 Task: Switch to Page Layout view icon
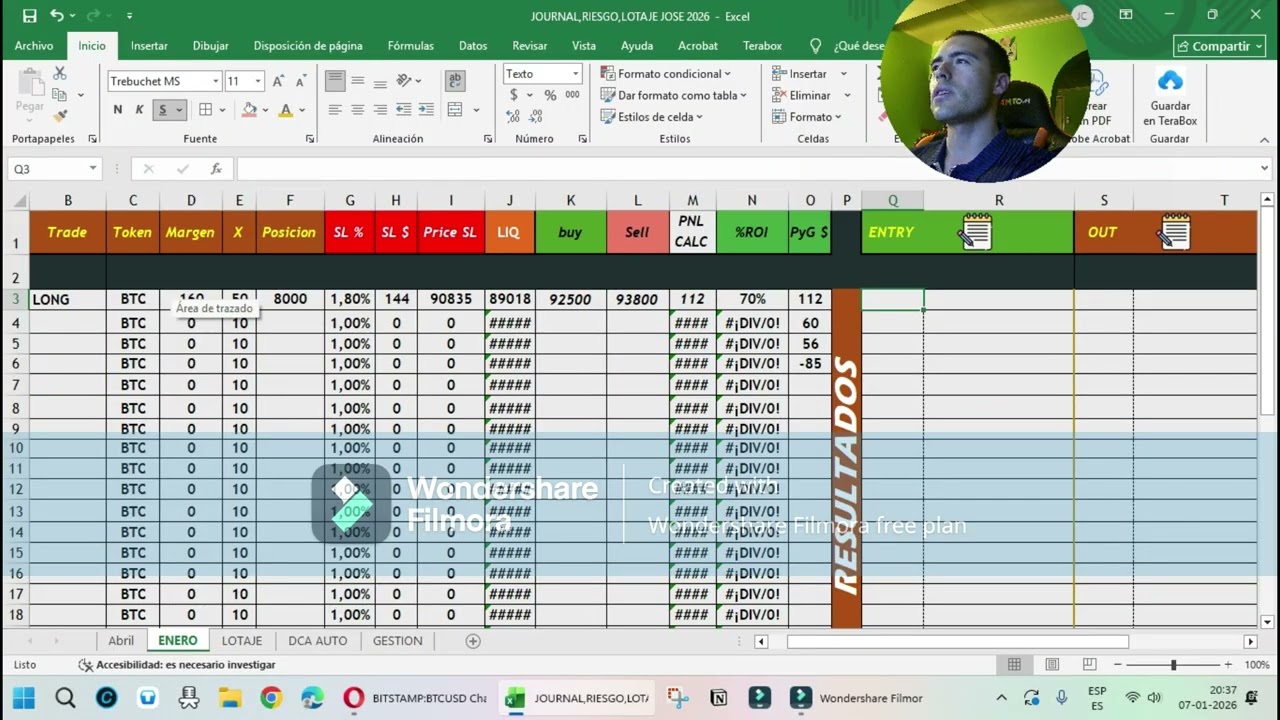coord(1052,665)
